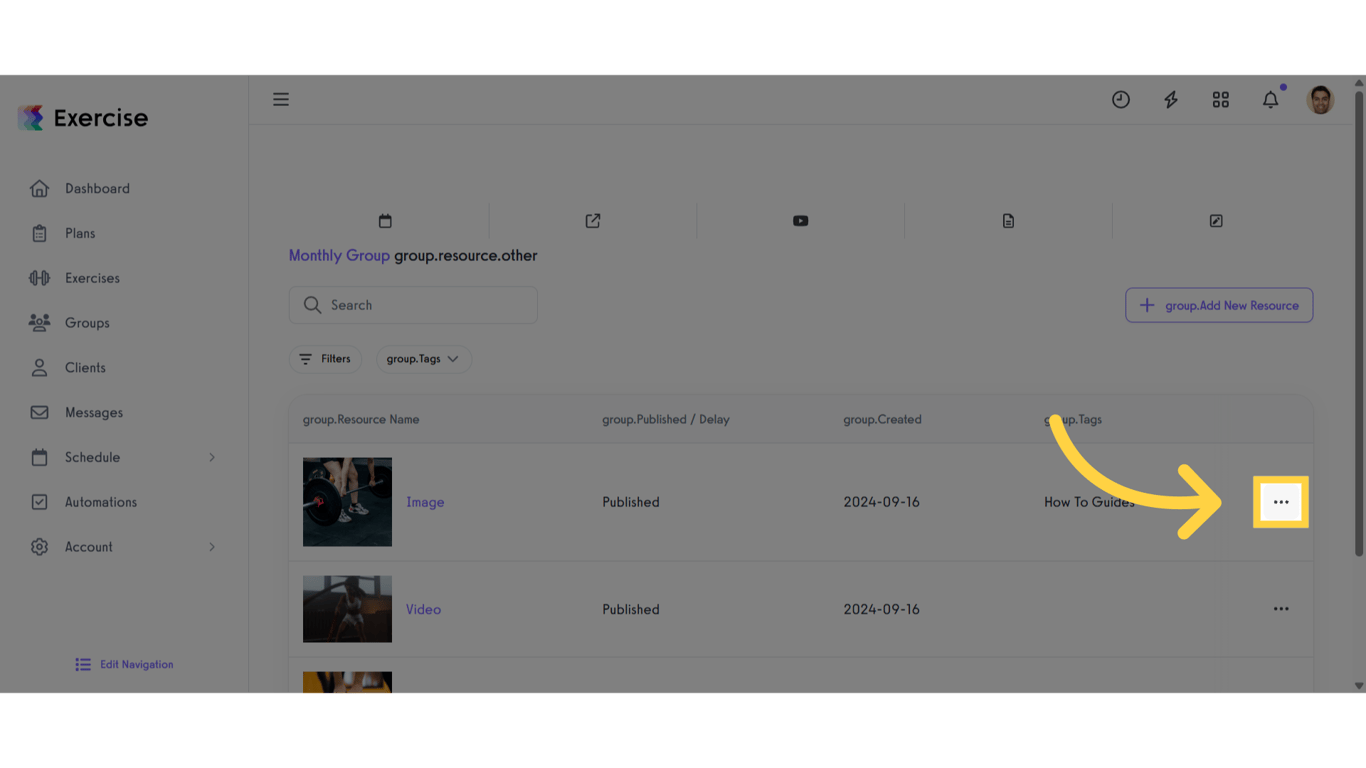Viewport: 1366px width, 768px height.
Task: Open the apps grid icon in the header
Action: pos(1220,99)
